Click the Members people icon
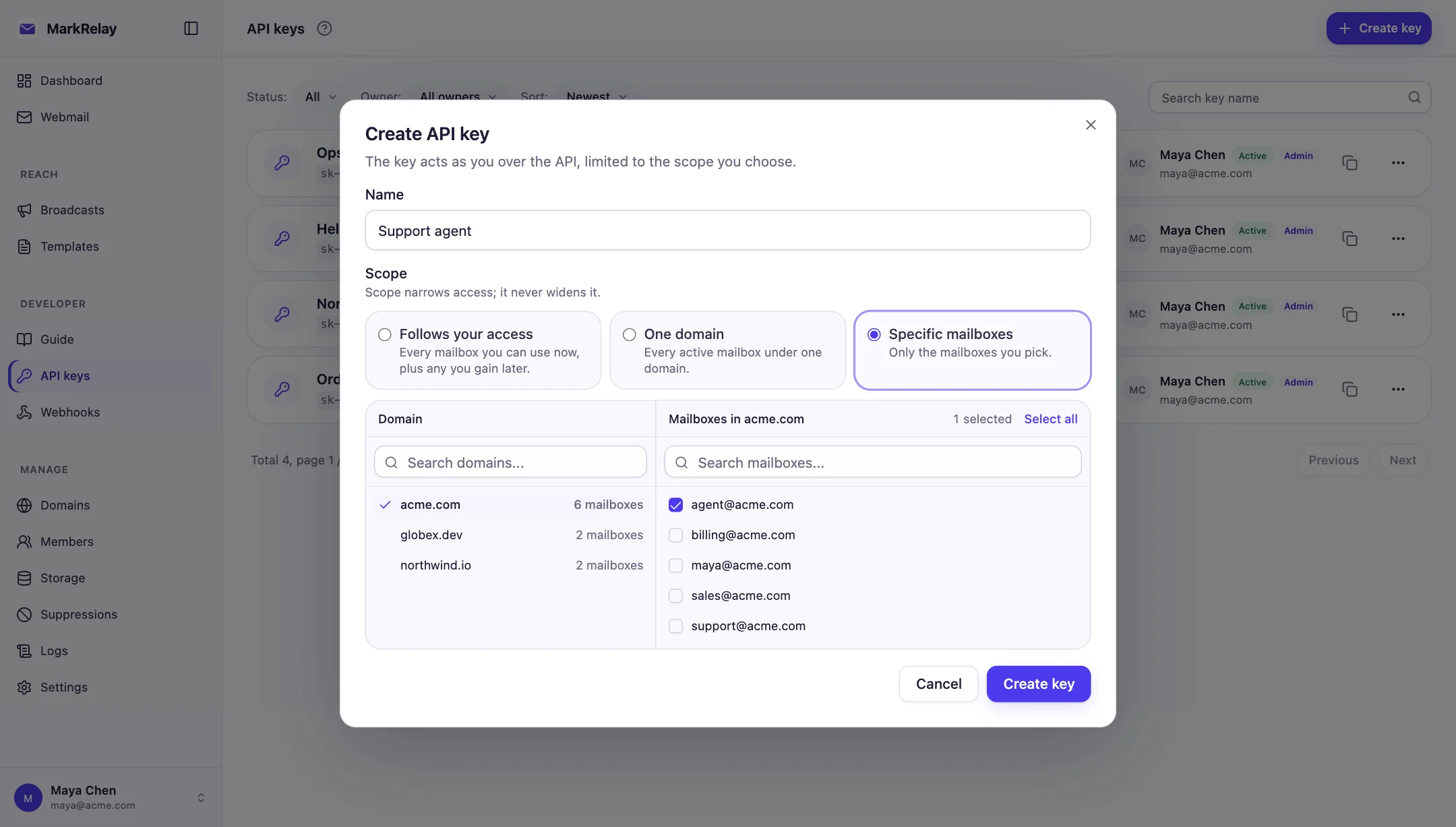 pyautogui.click(x=24, y=542)
